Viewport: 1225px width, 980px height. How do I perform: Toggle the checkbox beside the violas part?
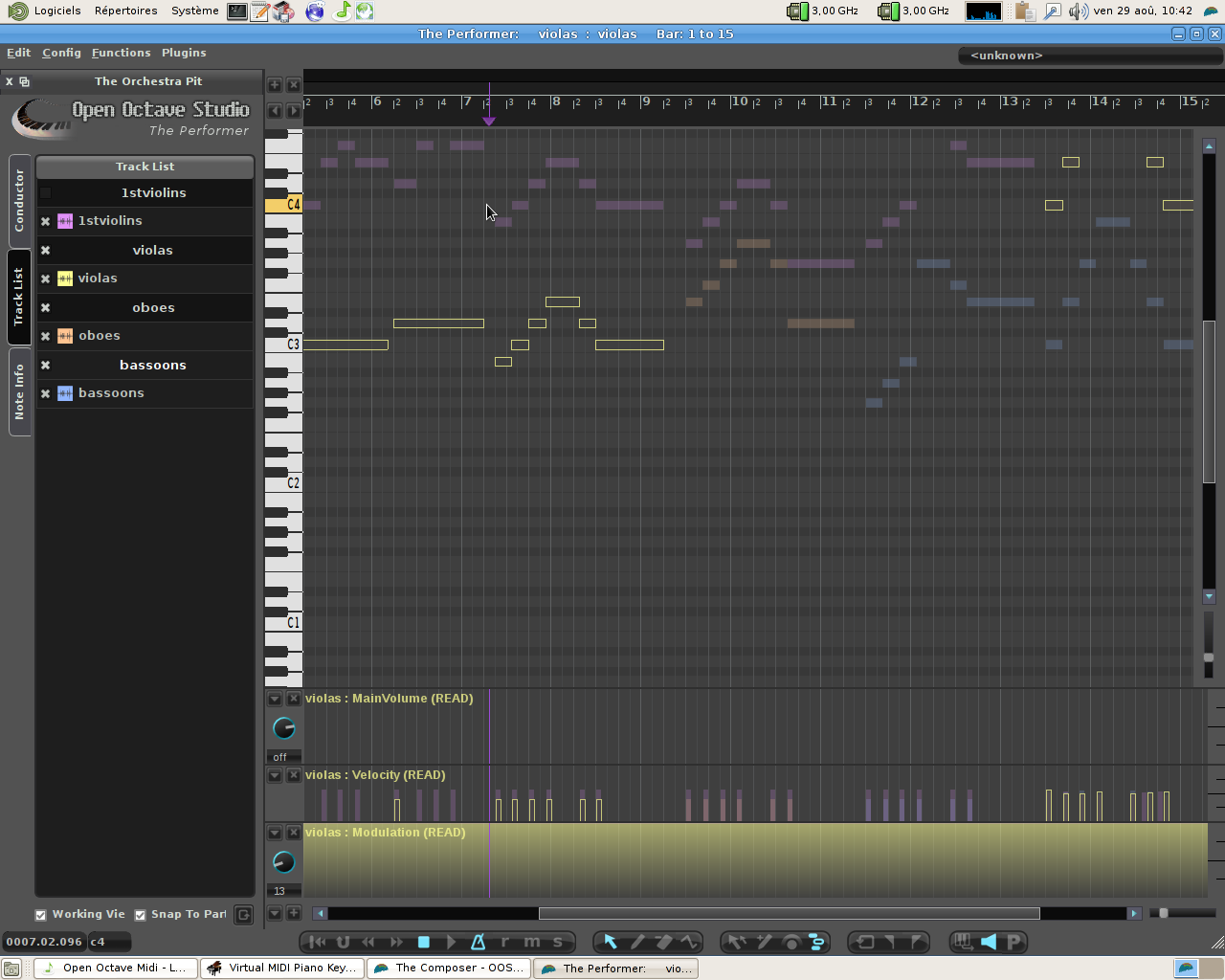pyautogui.click(x=45, y=278)
